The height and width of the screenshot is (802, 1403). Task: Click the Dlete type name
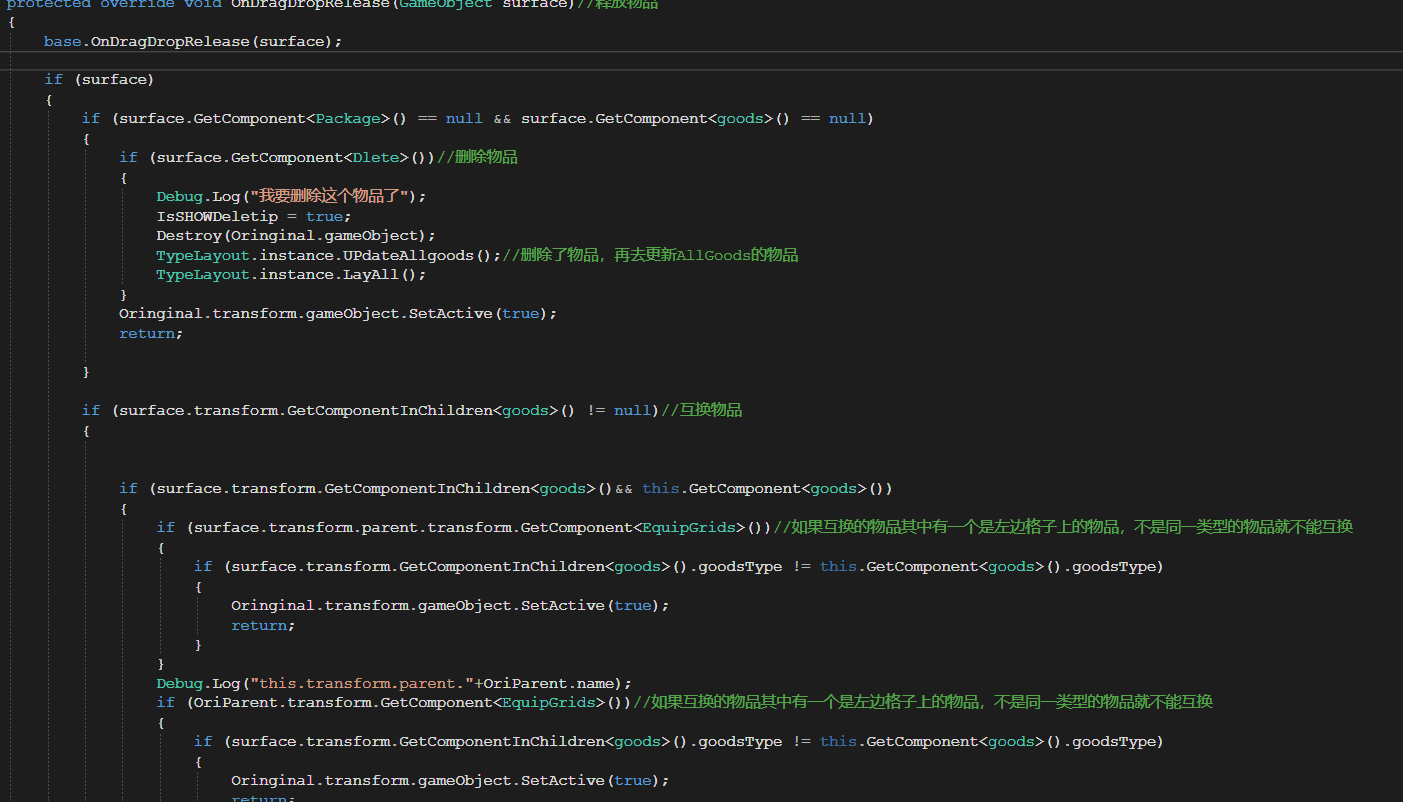point(377,157)
